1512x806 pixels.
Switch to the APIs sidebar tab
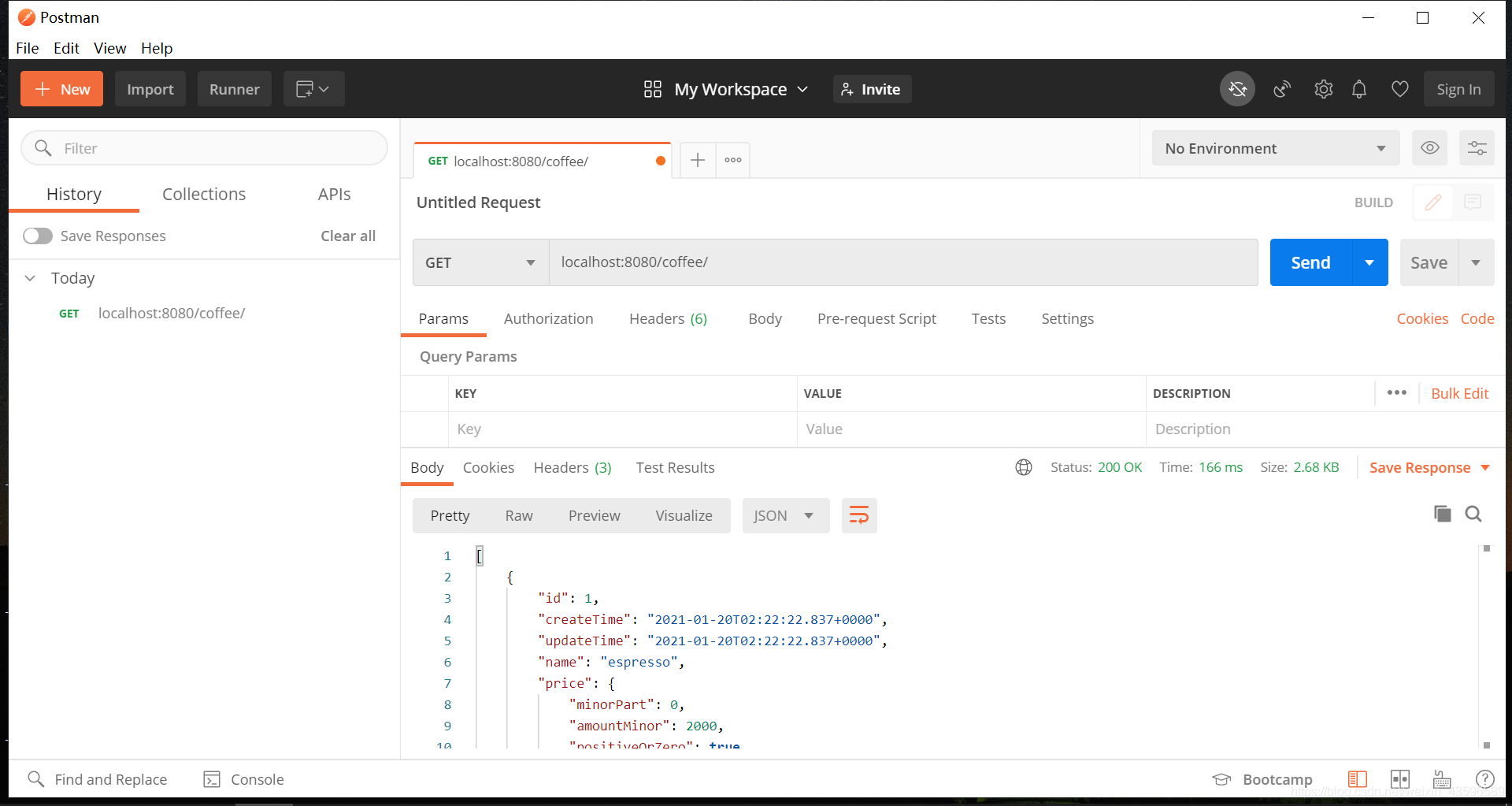point(335,194)
